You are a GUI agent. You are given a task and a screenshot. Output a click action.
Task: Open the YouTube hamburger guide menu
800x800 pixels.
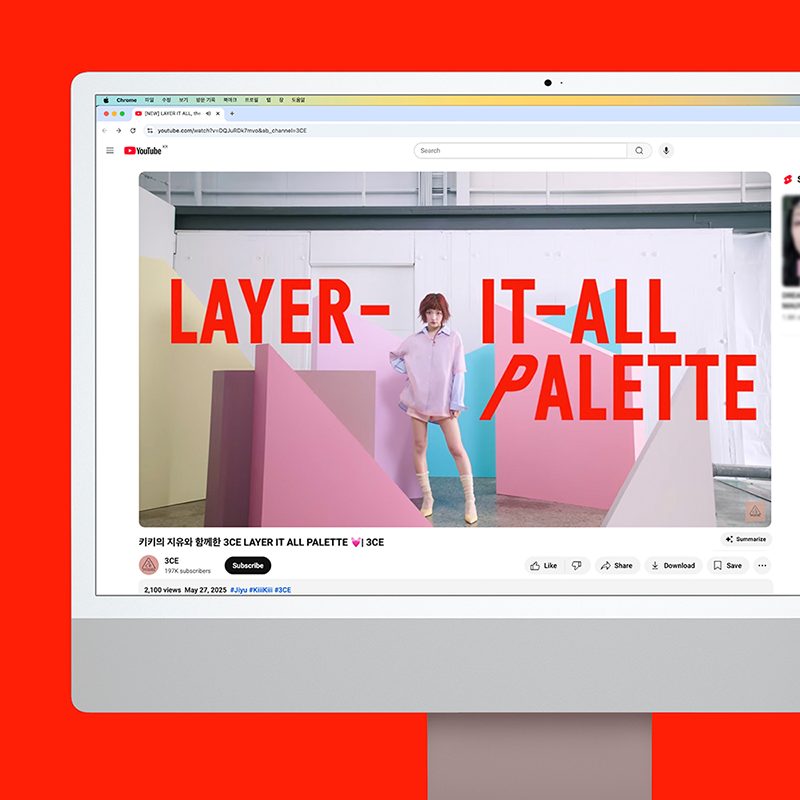(110, 151)
